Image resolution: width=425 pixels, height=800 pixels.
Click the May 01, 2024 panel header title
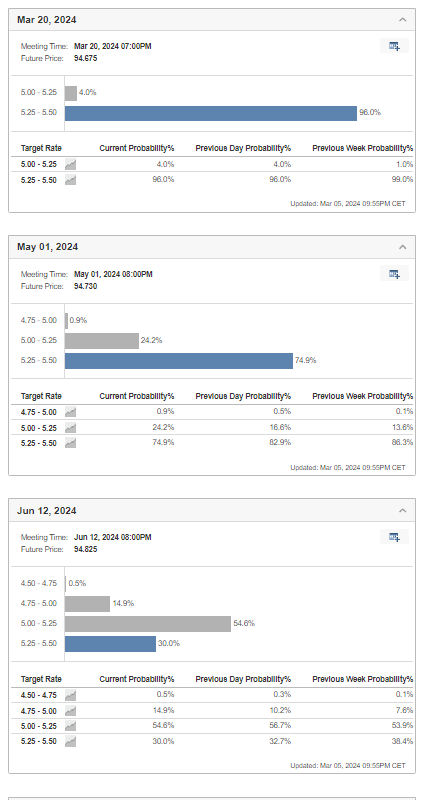(47, 247)
